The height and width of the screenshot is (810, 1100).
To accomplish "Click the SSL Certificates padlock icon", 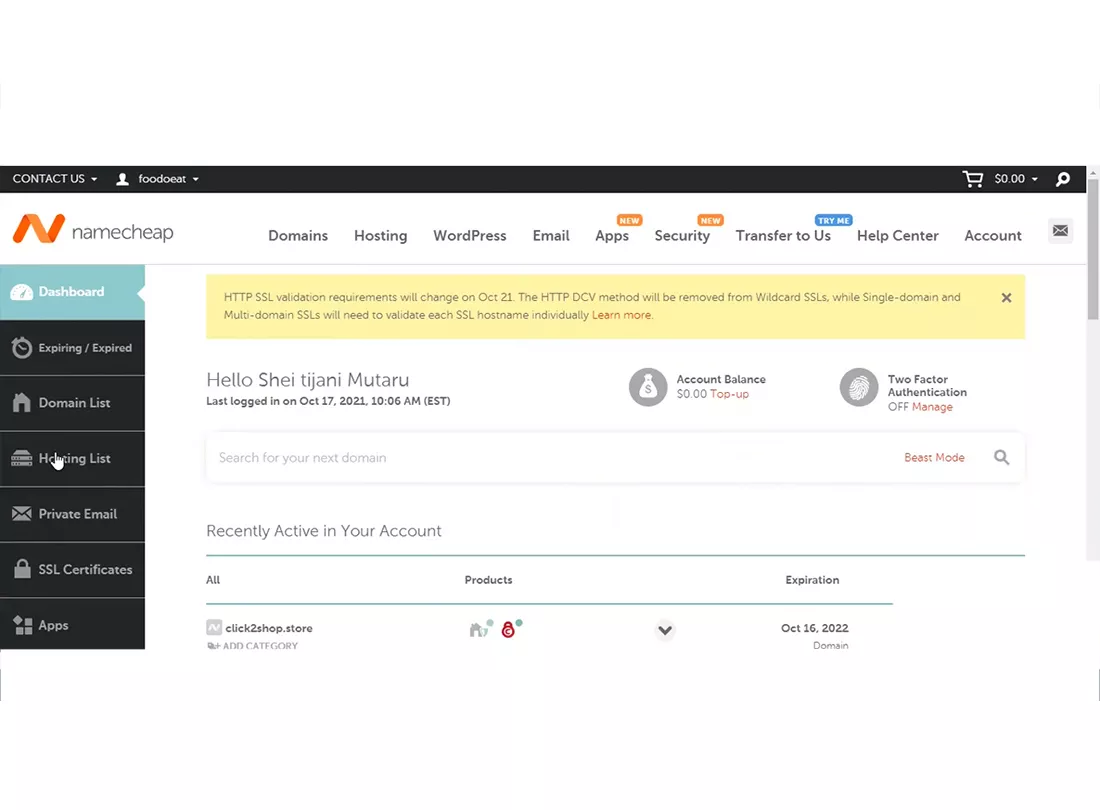I will tap(22, 569).
